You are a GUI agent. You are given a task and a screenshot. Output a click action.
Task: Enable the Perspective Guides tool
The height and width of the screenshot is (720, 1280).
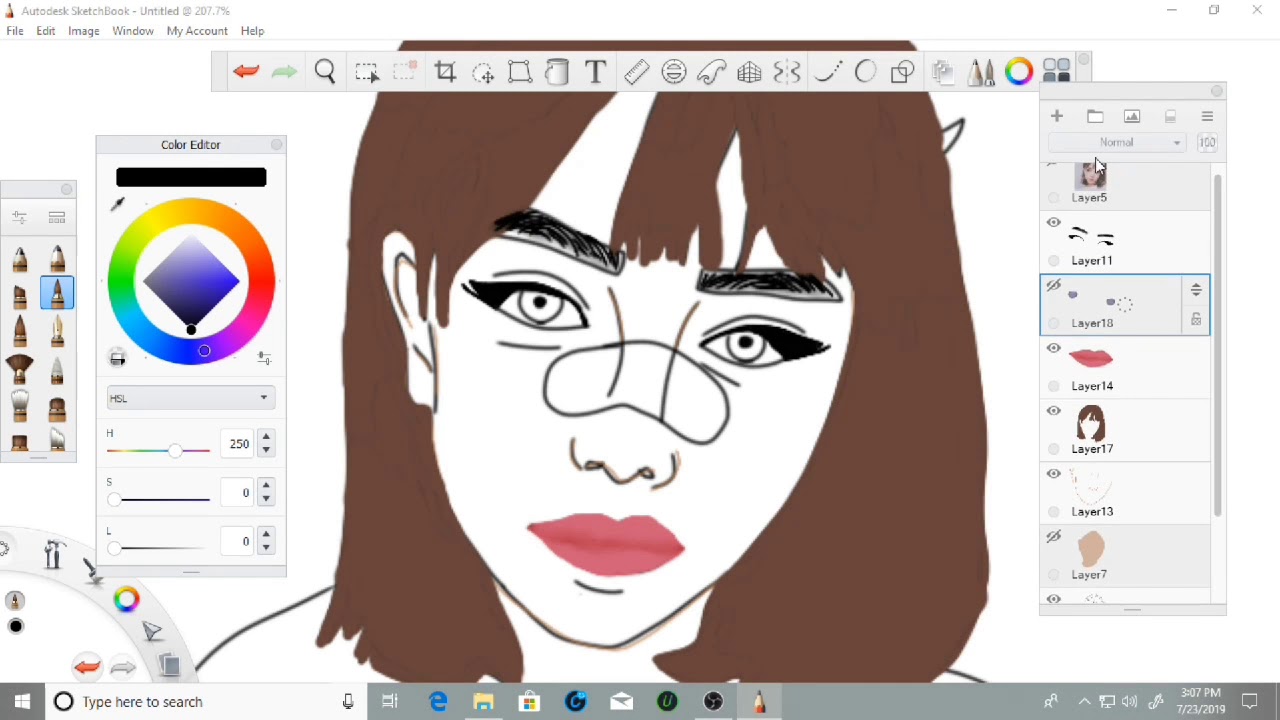pos(749,72)
